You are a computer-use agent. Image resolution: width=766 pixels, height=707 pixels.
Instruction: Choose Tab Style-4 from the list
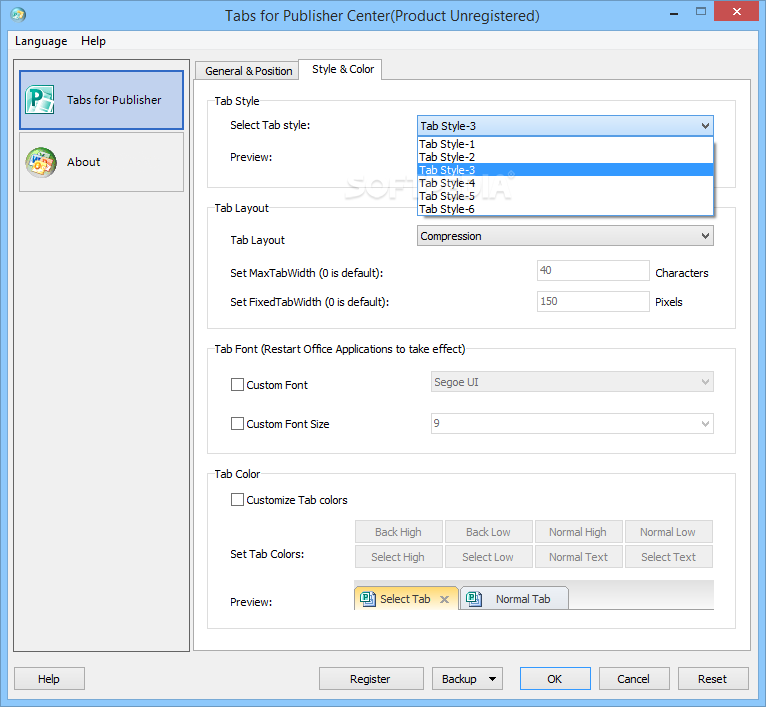coord(565,183)
